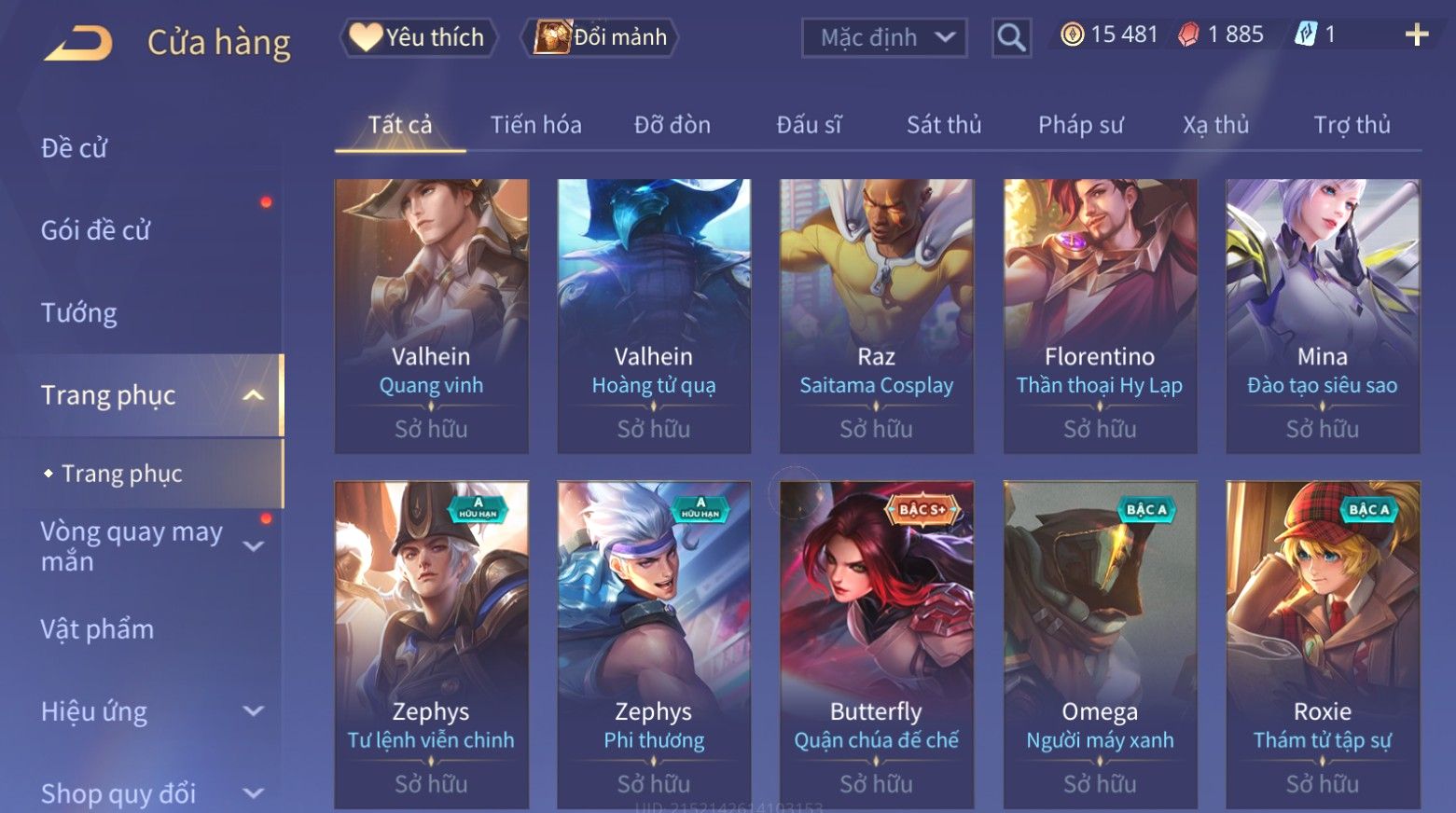Select Raz Saitama Cosplay skin card
The width and height of the screenshot is (1456, 813).
877,316
